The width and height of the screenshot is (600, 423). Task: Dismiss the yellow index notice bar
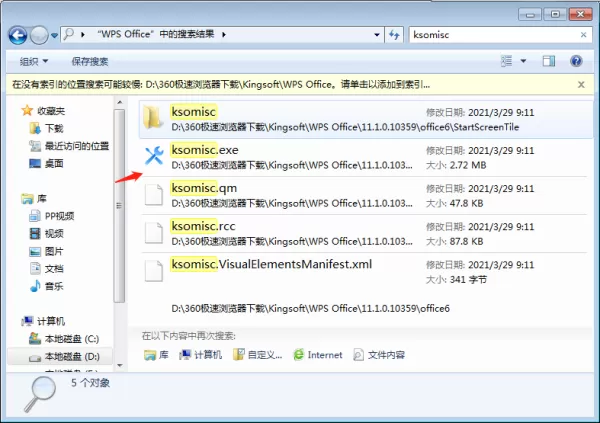tap(581, 85)
